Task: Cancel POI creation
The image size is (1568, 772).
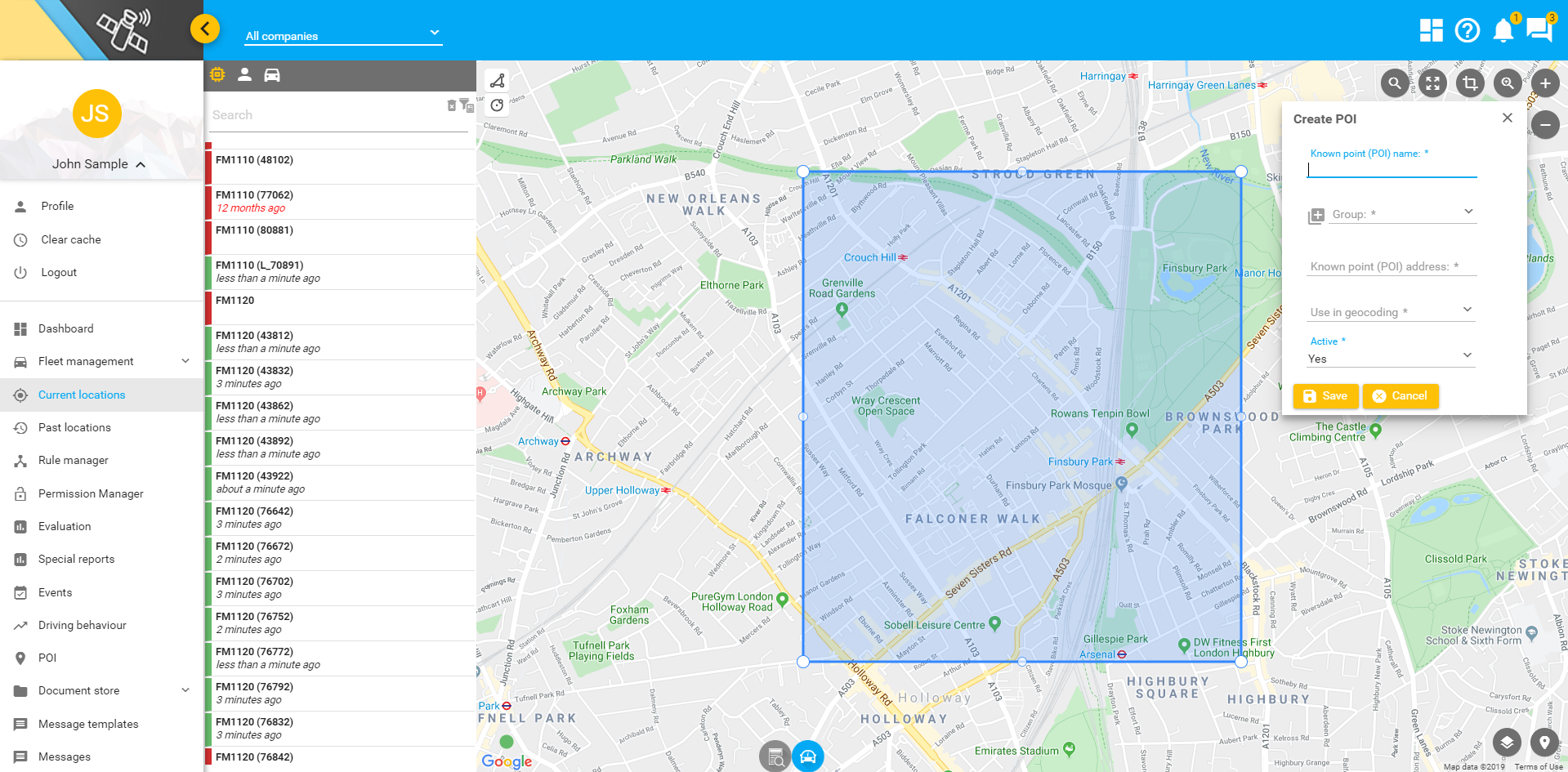Action: 1400,396
